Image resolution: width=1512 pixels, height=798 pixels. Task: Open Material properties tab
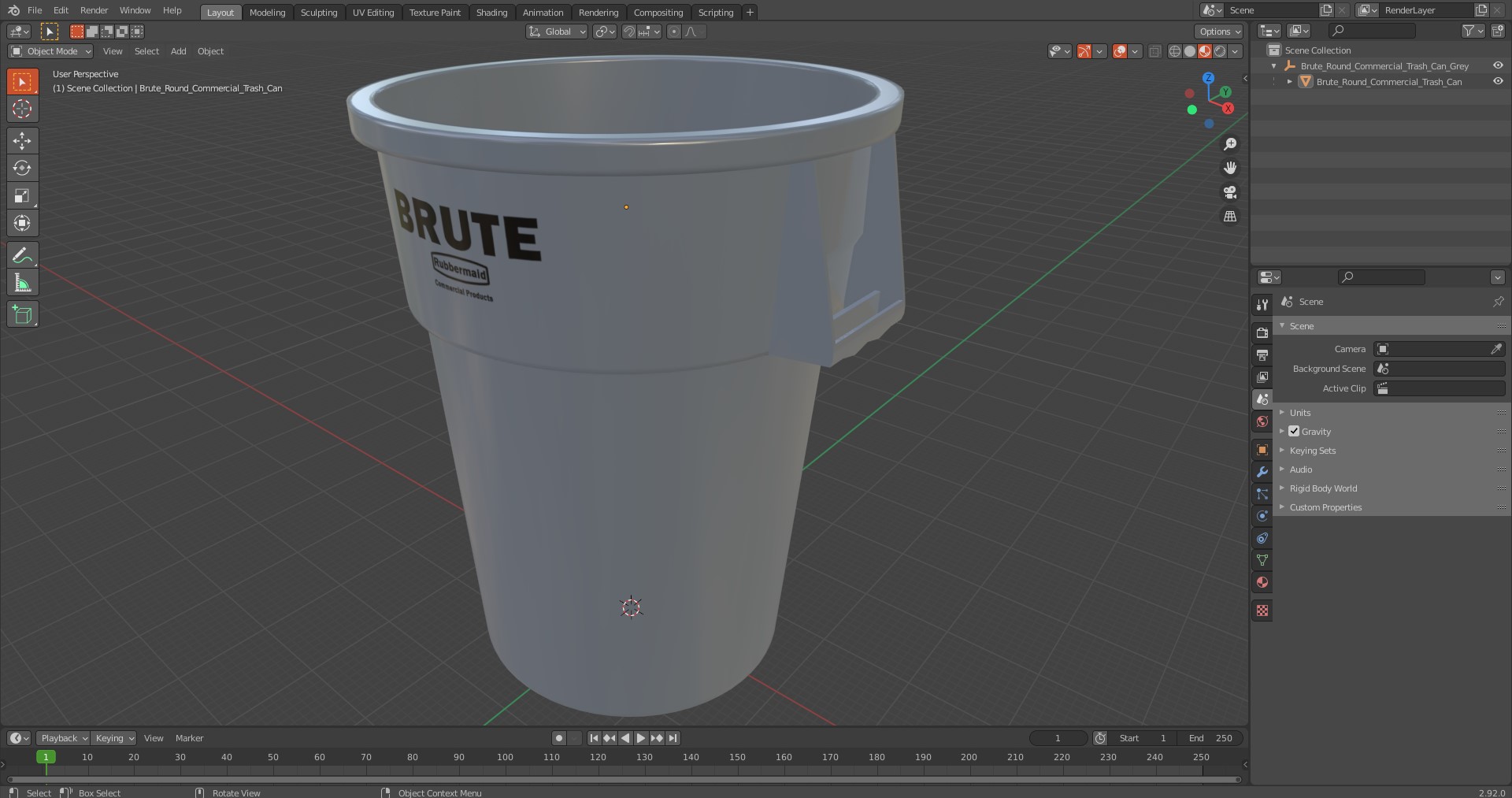point(1262,582)
